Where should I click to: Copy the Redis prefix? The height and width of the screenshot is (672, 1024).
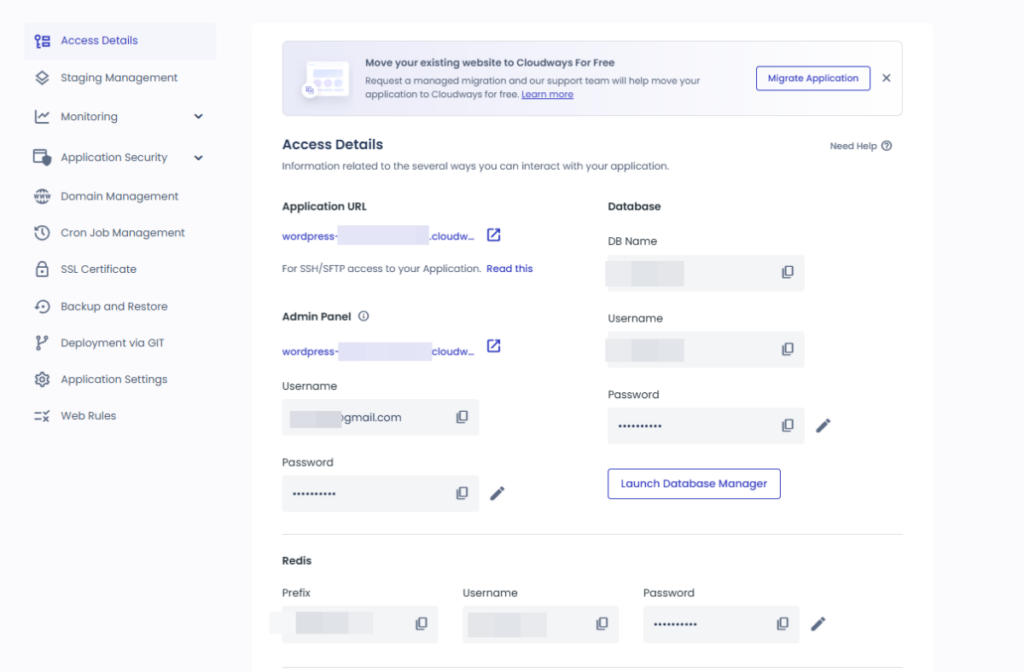[421, 624]
